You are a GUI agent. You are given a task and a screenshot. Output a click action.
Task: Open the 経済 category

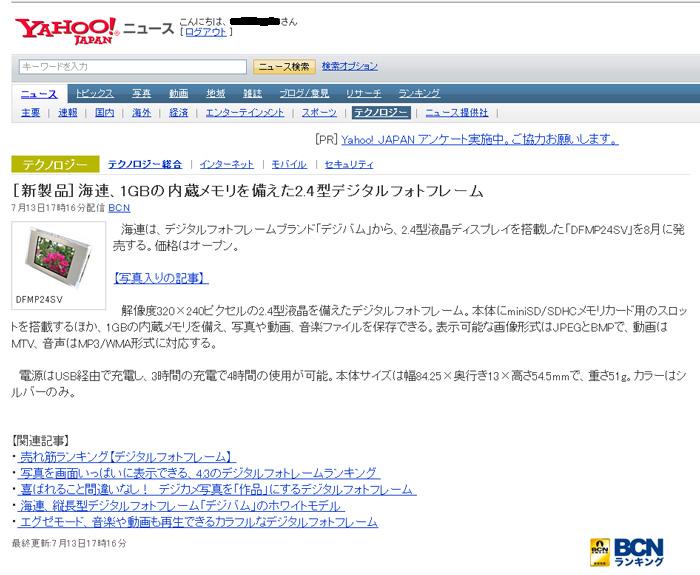(x=179, y=113)
